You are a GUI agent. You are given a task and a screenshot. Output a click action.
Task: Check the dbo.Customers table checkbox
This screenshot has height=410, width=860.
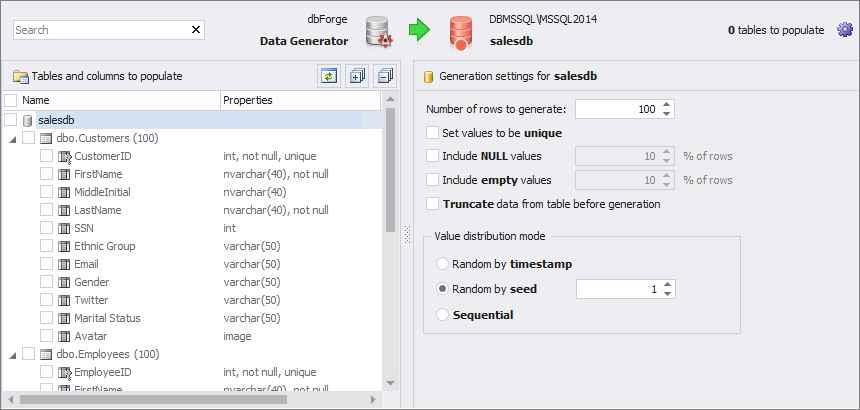(29, 138)
